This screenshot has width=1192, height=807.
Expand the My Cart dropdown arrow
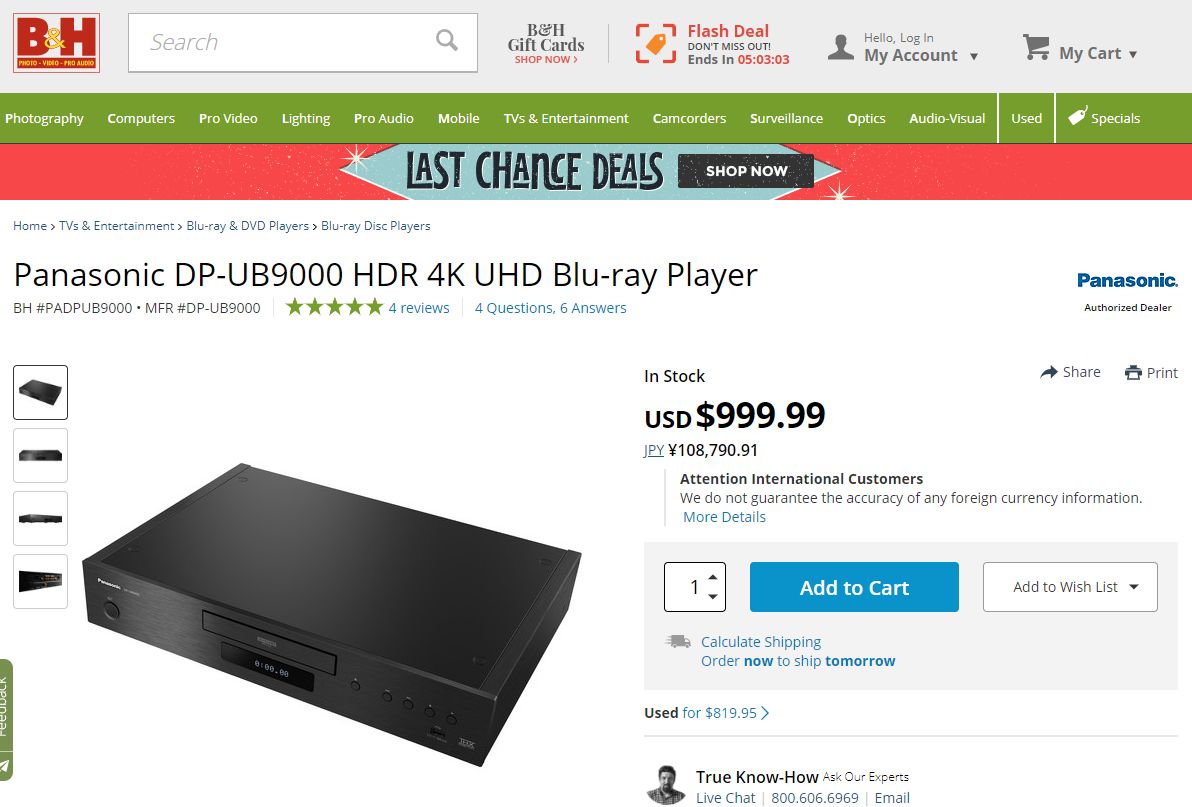[x=1133, y=55]
